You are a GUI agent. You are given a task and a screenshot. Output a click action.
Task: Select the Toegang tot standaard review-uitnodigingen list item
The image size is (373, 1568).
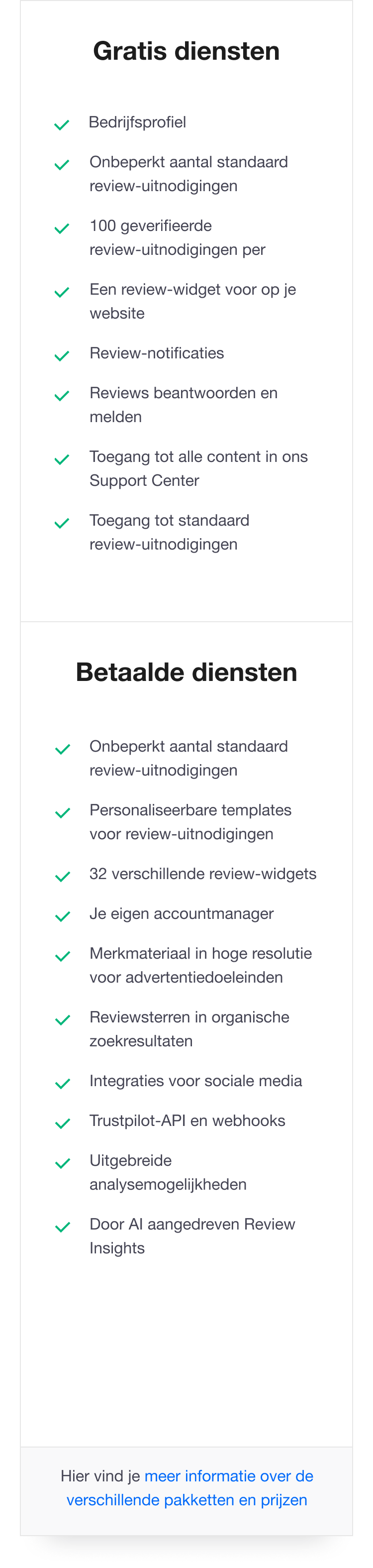point(170,532)
